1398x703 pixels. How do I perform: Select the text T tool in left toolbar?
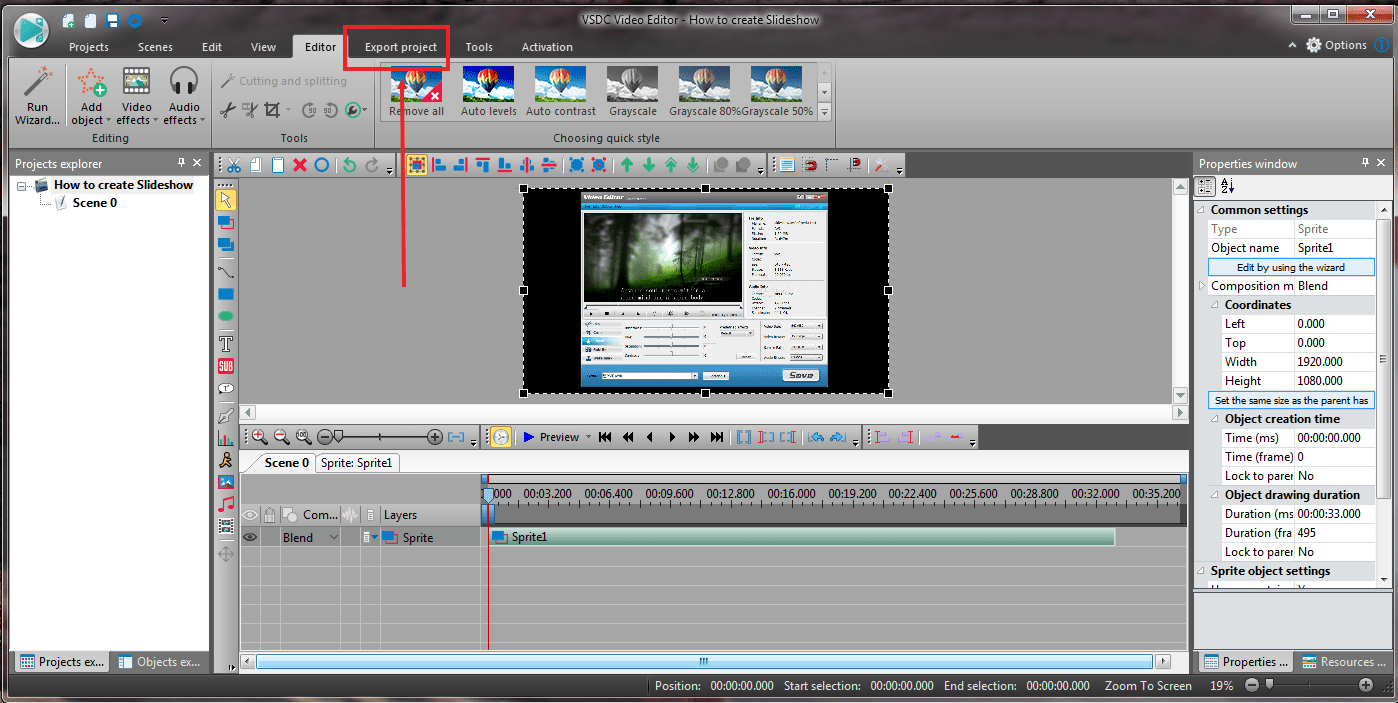[x=226, y=343]
